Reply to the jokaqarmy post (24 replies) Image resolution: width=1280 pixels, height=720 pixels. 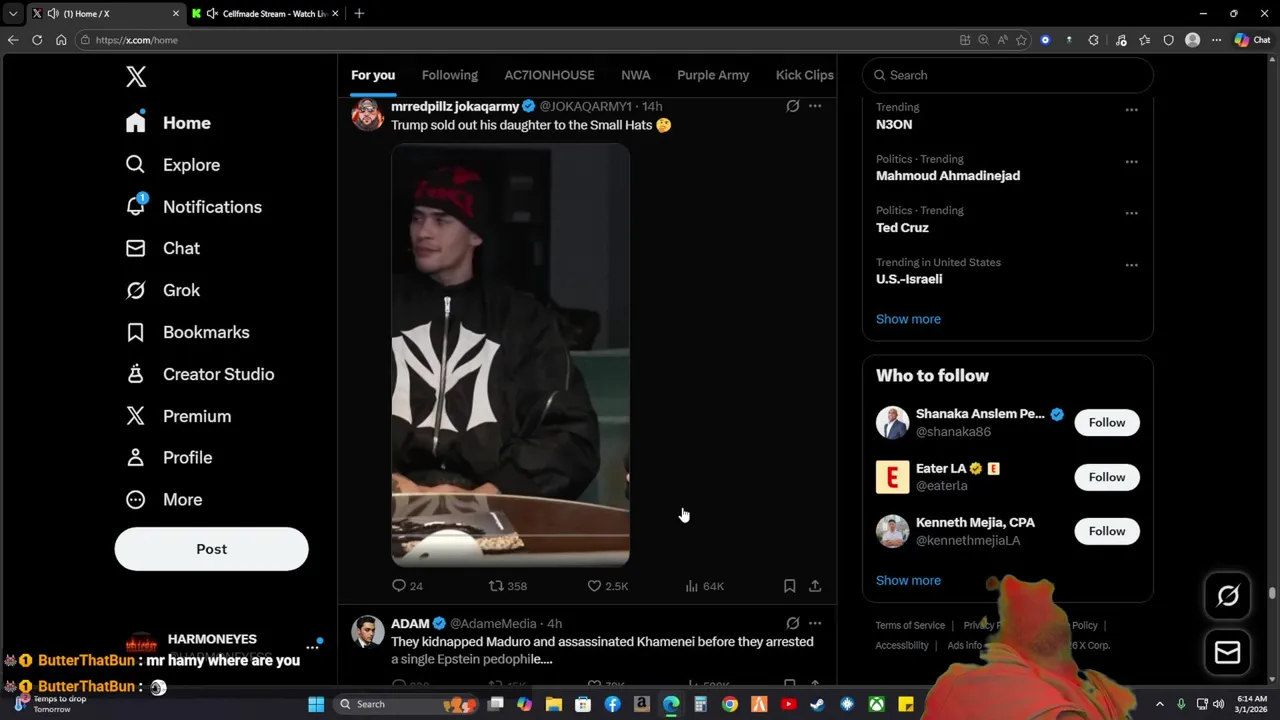click(407, 586)
